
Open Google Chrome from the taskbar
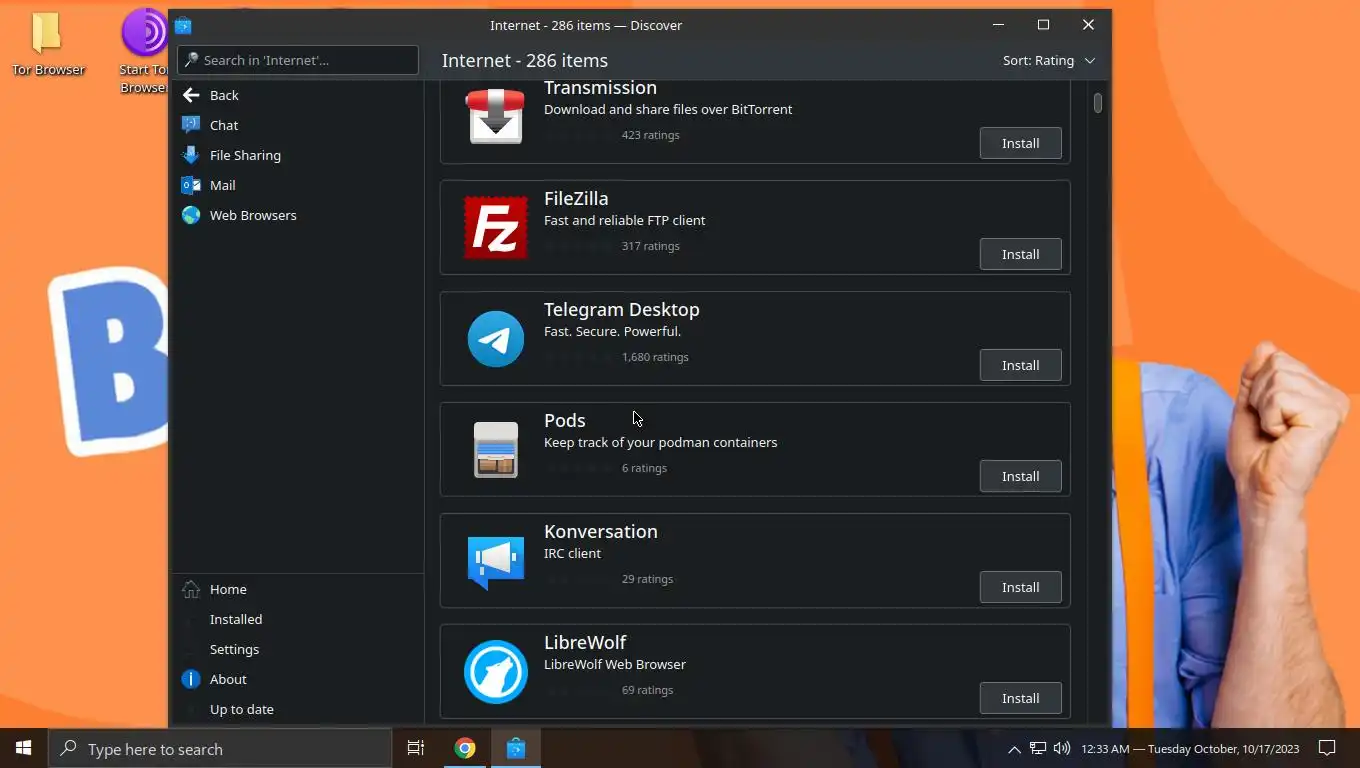pyautogui.click(x=465, y=748)
